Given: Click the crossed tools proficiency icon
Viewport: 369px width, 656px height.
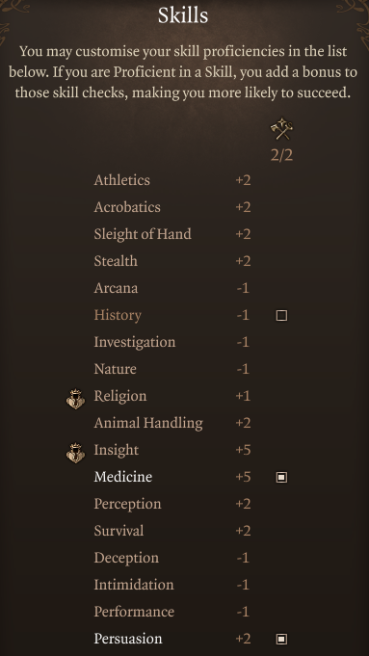Looking at the screenshot, I should point(282,129).
